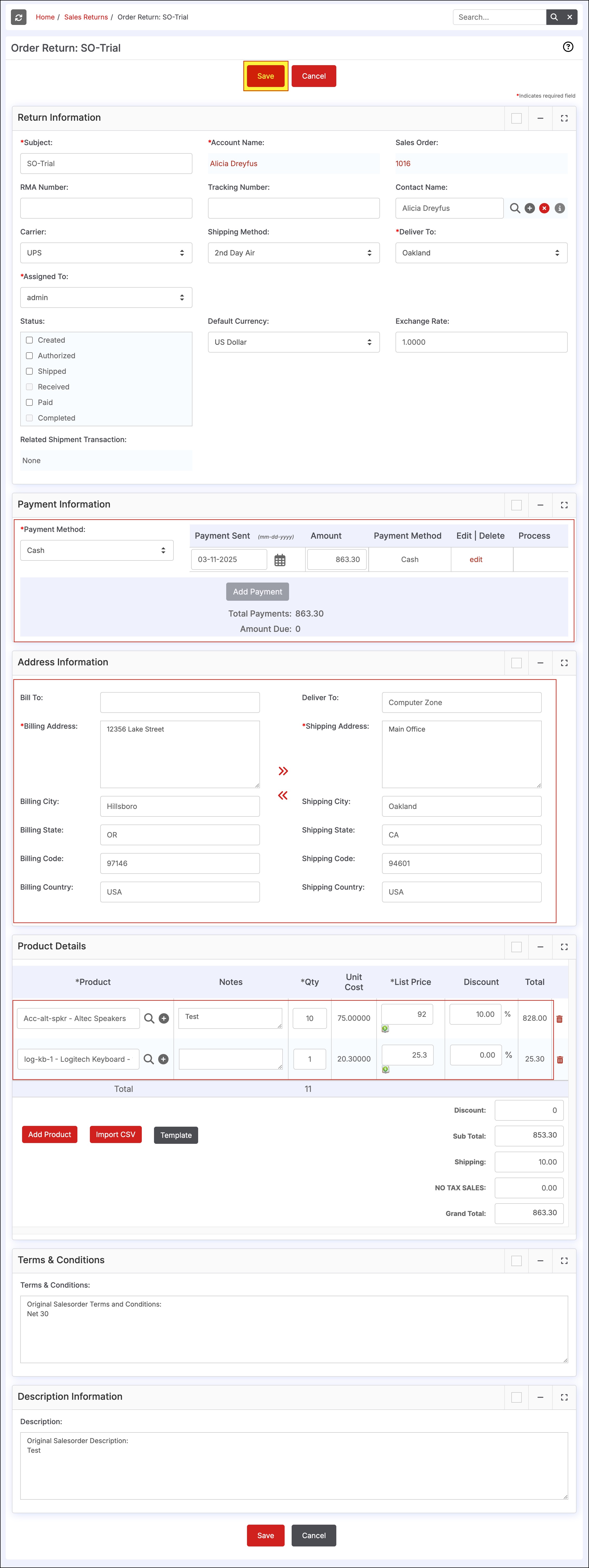This screenshot has height=1568, width=589.
Task: Open Payment Method dropdown showing Cash
Action: tap(97, 550)
